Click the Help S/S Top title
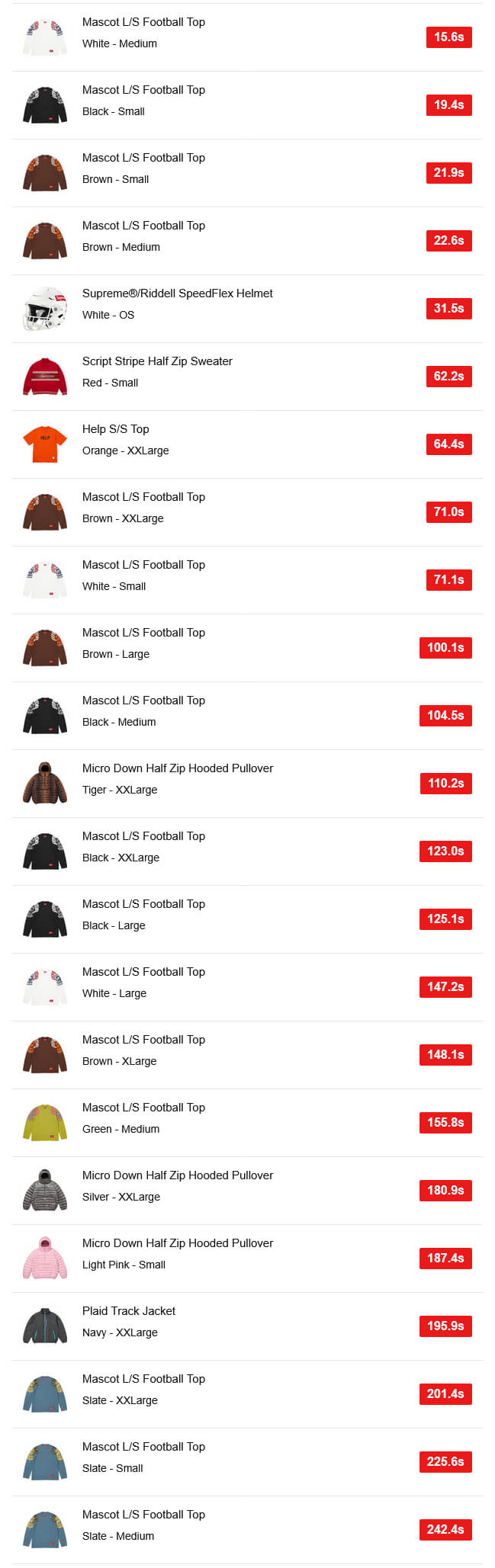 point(115,429)
